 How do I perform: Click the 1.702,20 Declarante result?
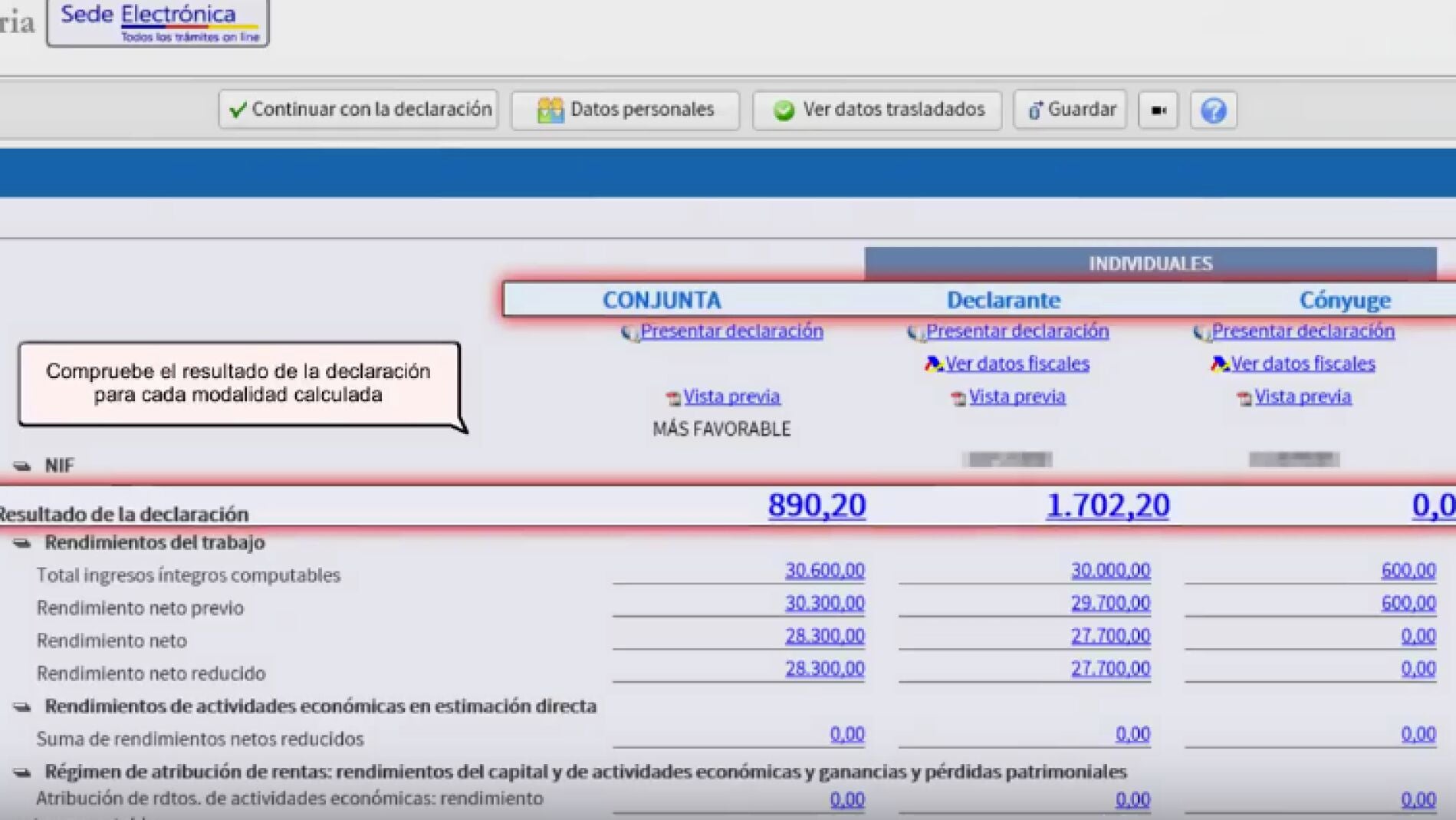click(x=1107, y=506)
